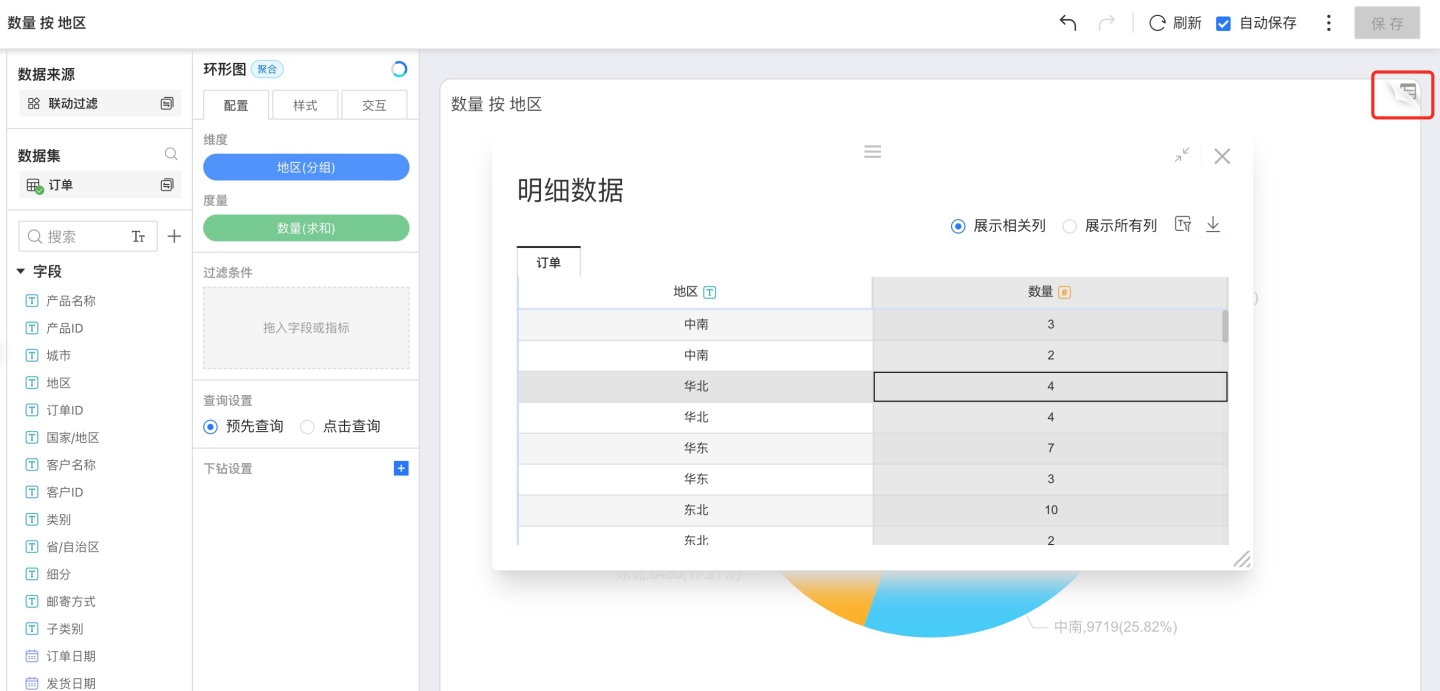Open the three-dot more options menu
Screen dimensions: 1440x691
(x=1328, y=23)
